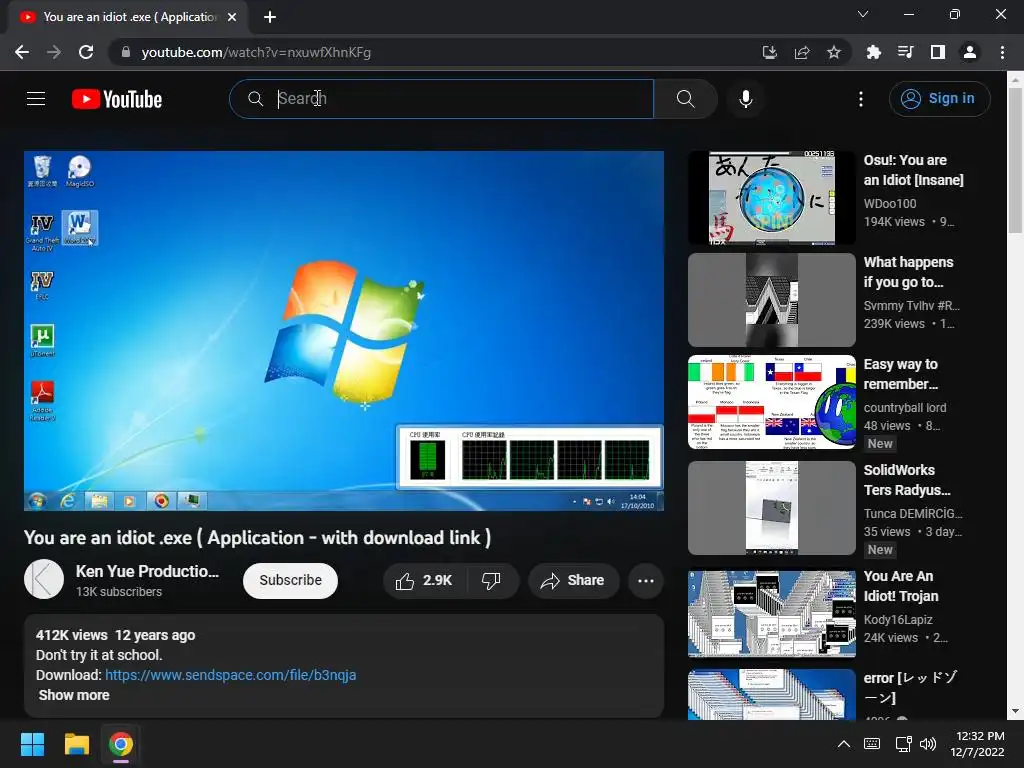Focus the YouTube search field
1024x768 pixels.
pyautogui.click(x=441, y=99)
